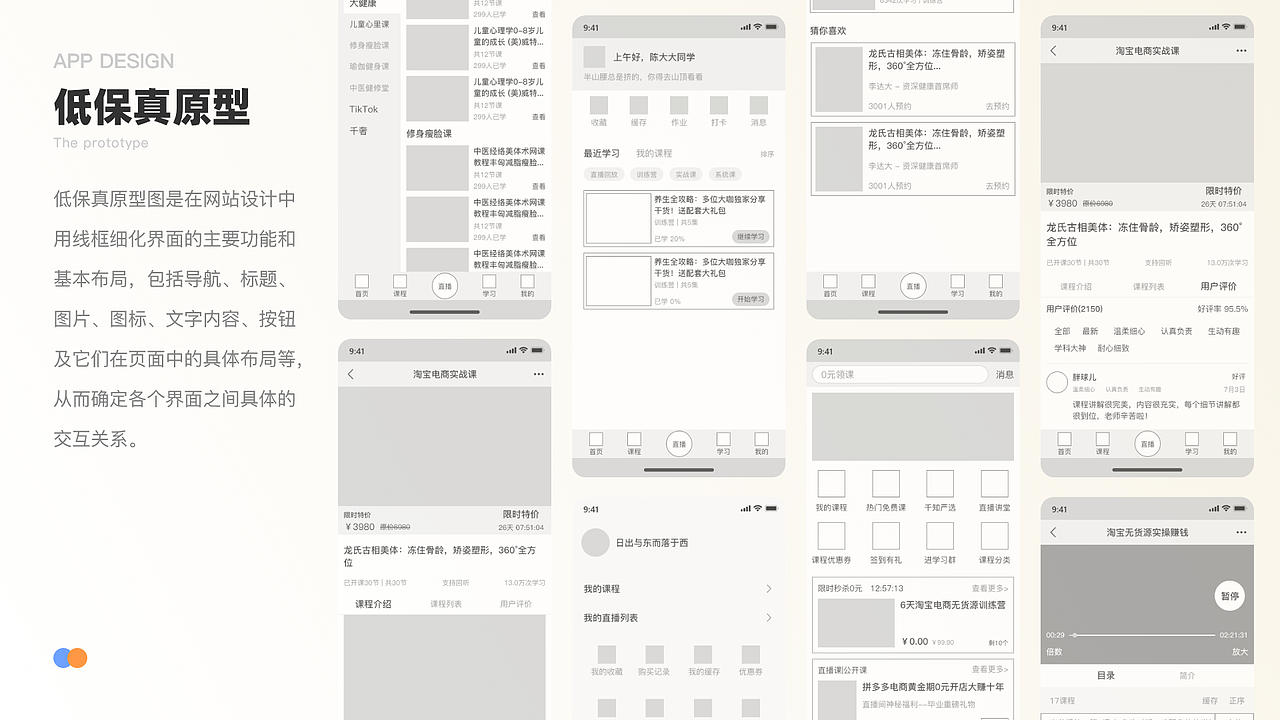Open the 课程优惠券 grid icon
1280x720 pixels.
pos(831,537)
